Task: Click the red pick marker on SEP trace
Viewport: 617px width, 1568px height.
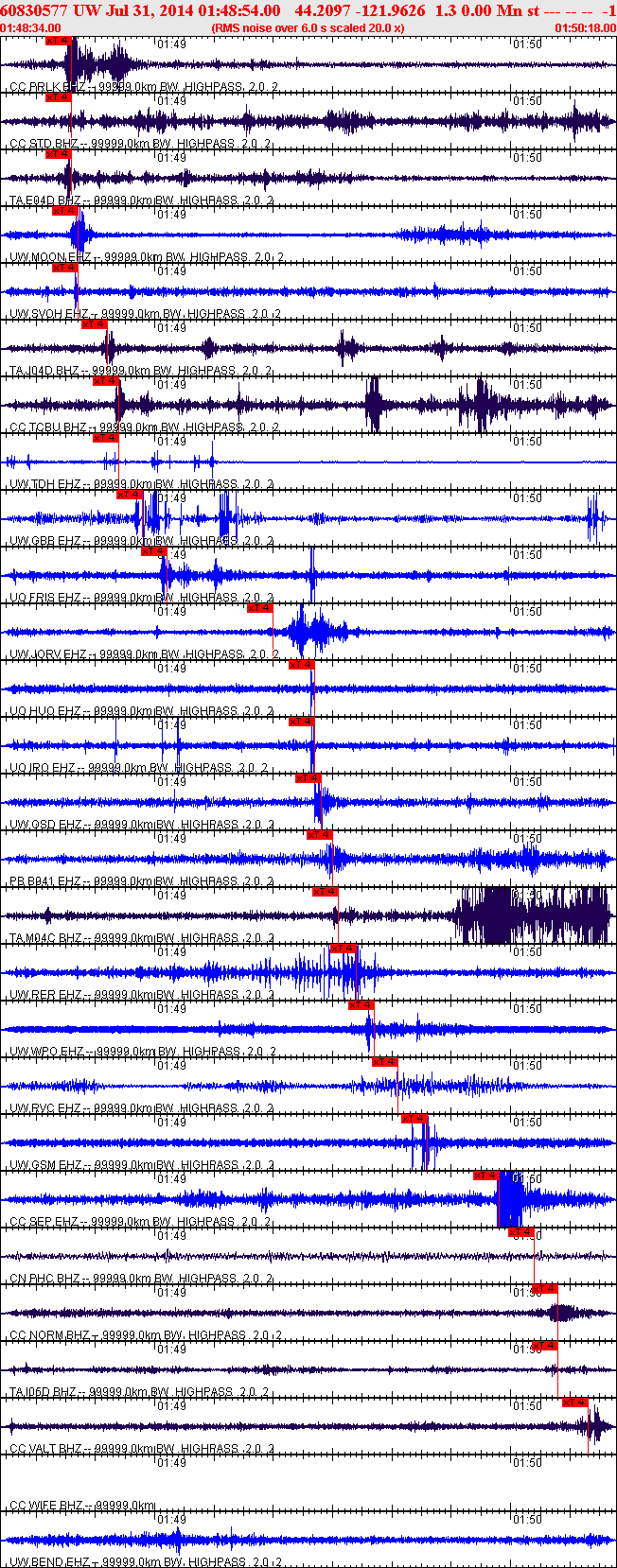Action: coord(485,1176)
